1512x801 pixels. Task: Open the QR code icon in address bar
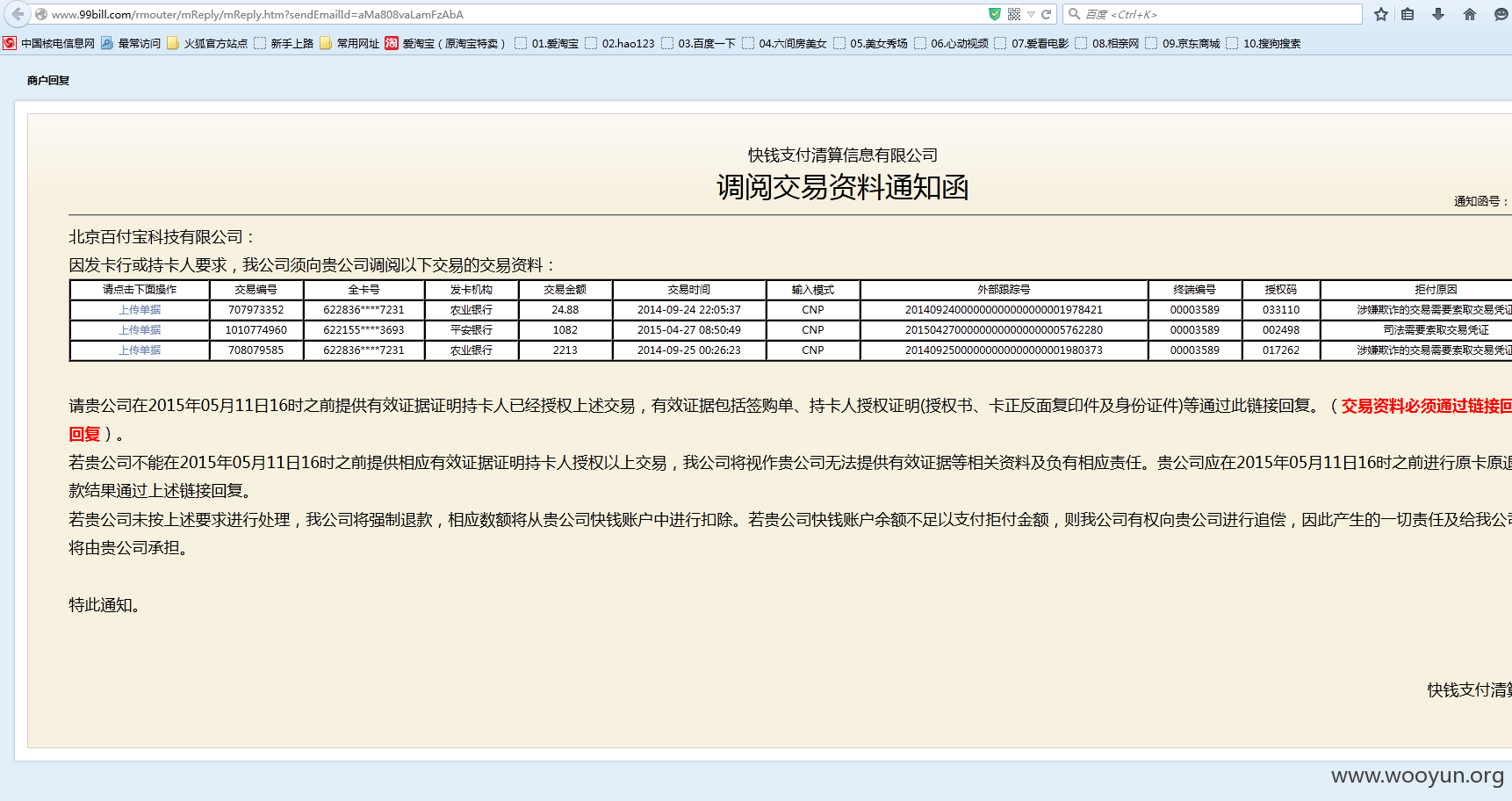click(1014, 14)
